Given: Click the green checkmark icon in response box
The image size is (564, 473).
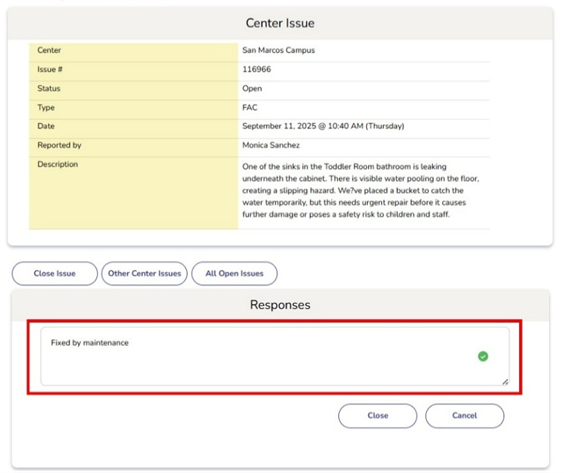Looking at the screenshot, I should click(483, 356).
